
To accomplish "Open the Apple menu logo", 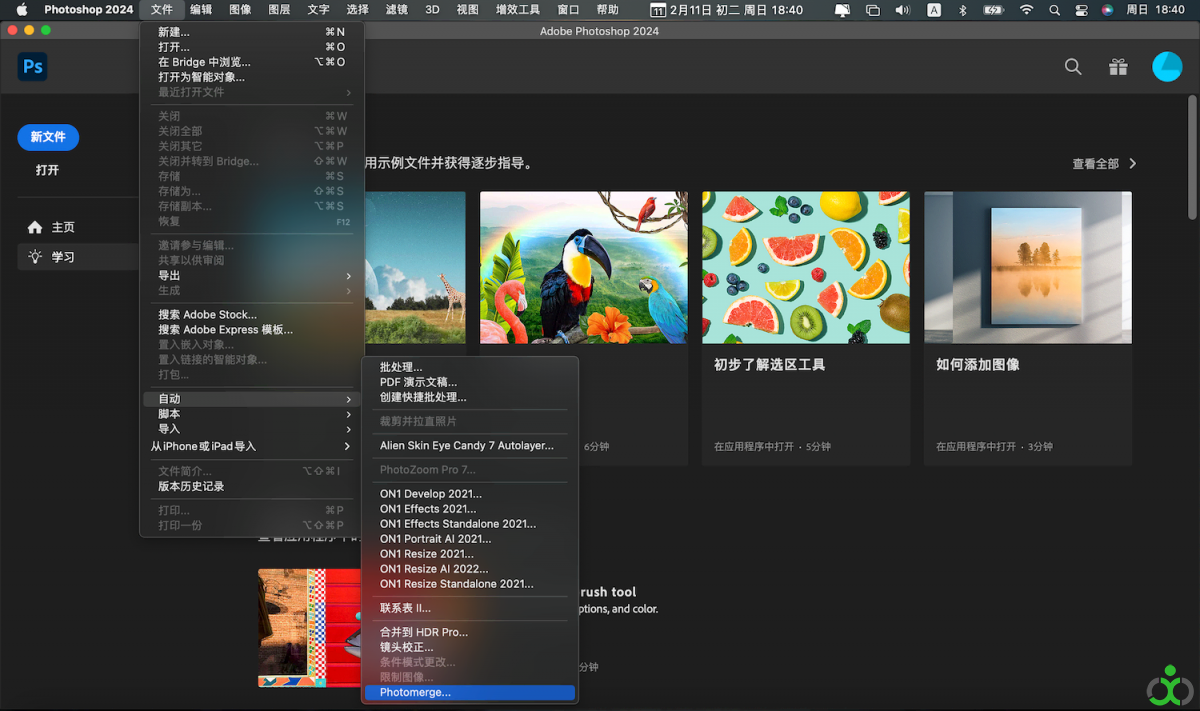I will pyautogui.click(x=21, y=10).
